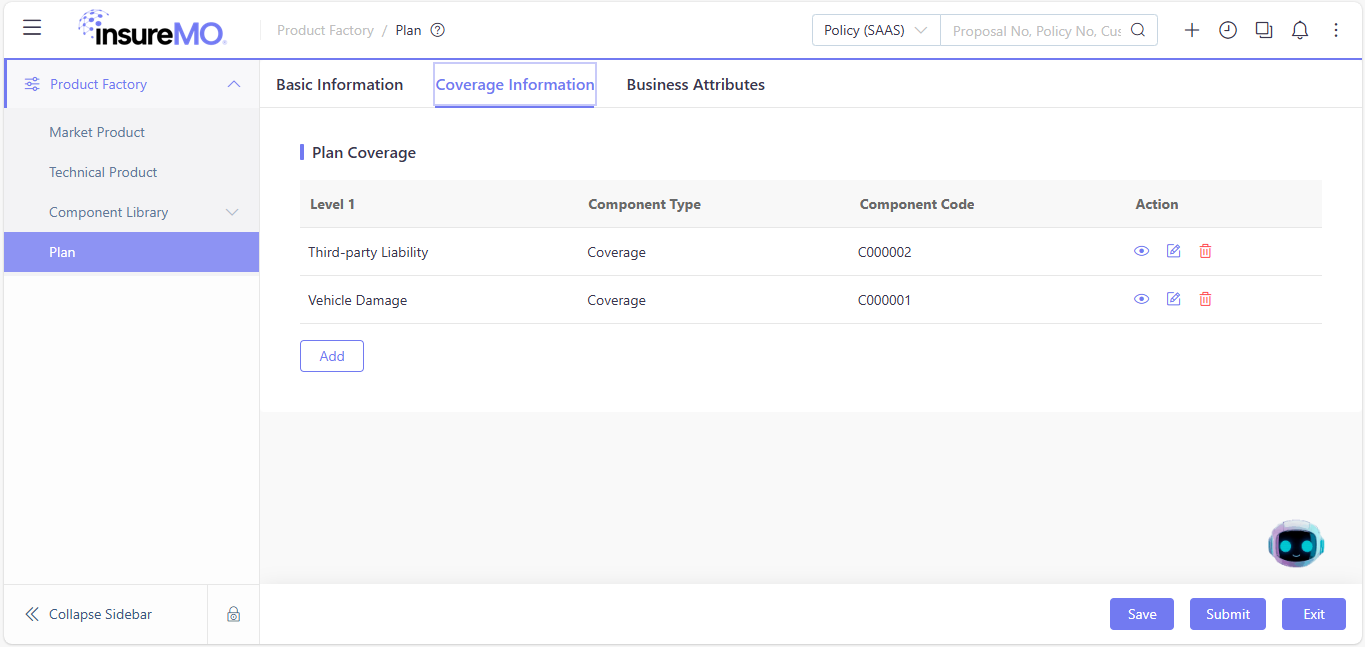Click the search magnifier icon
The width and height of the screenshot is (1365, 647).
(1138, 30)
